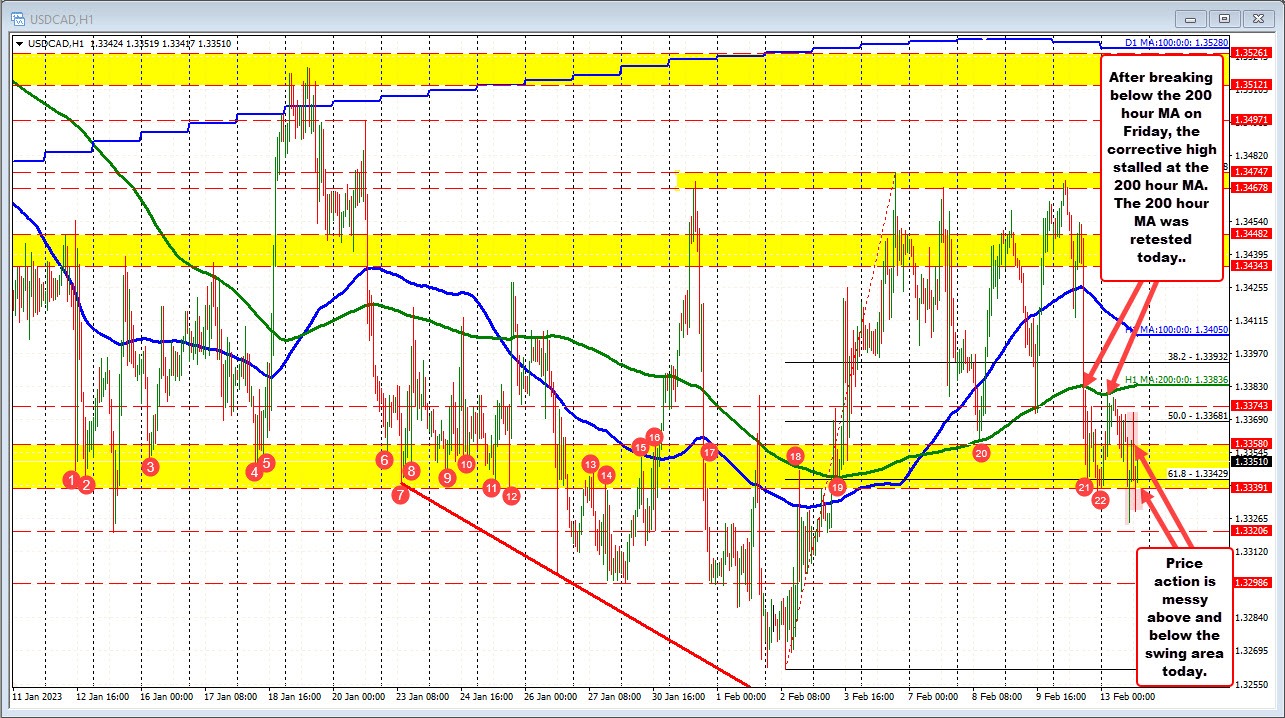Image resolution: width=1285 pixels, height=718 pixels.
Task: Click marker 15 near the blue moving average
Action: pyautogui.click(x=640, y=448)
